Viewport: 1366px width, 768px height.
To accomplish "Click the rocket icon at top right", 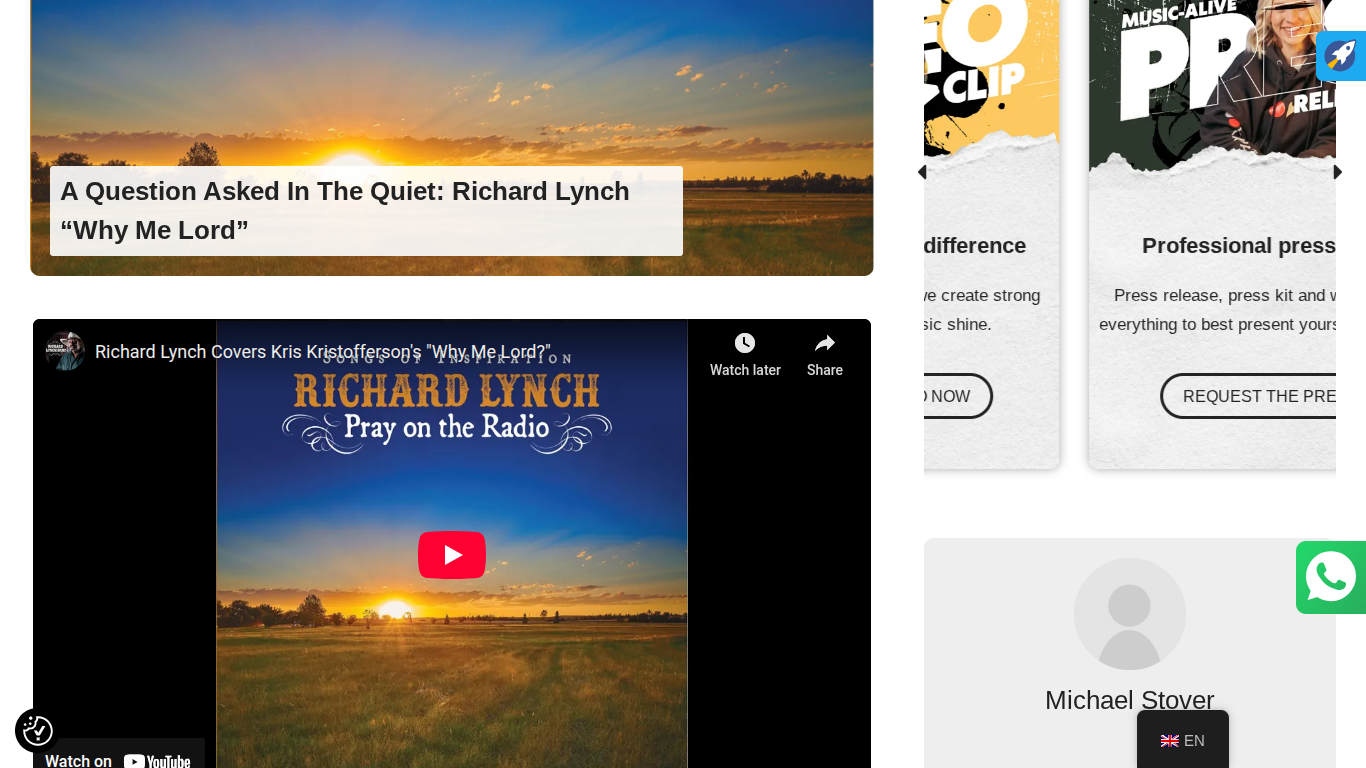I will (x=1341, y=56).
